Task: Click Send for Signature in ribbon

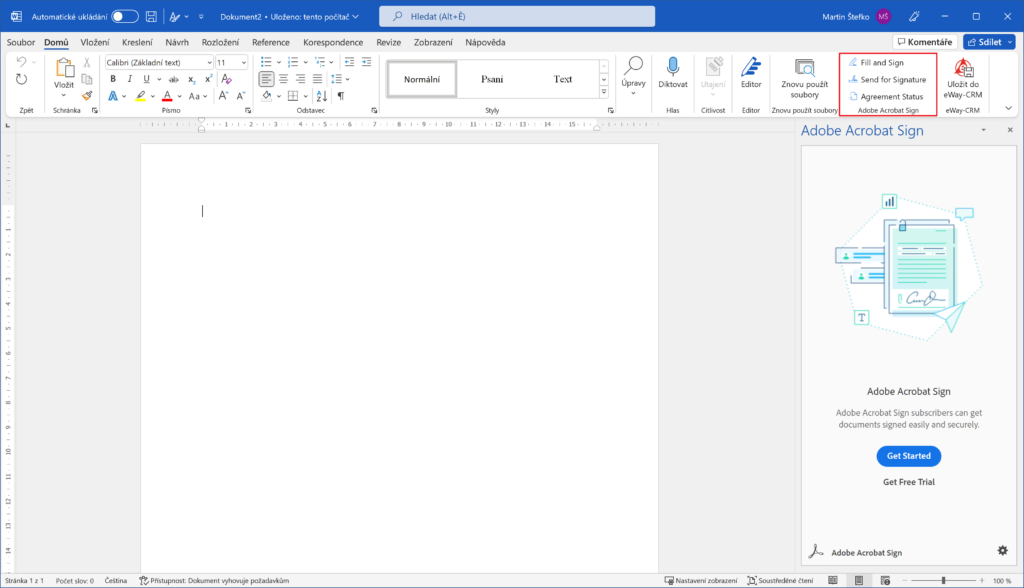Action: click(888, 80)
